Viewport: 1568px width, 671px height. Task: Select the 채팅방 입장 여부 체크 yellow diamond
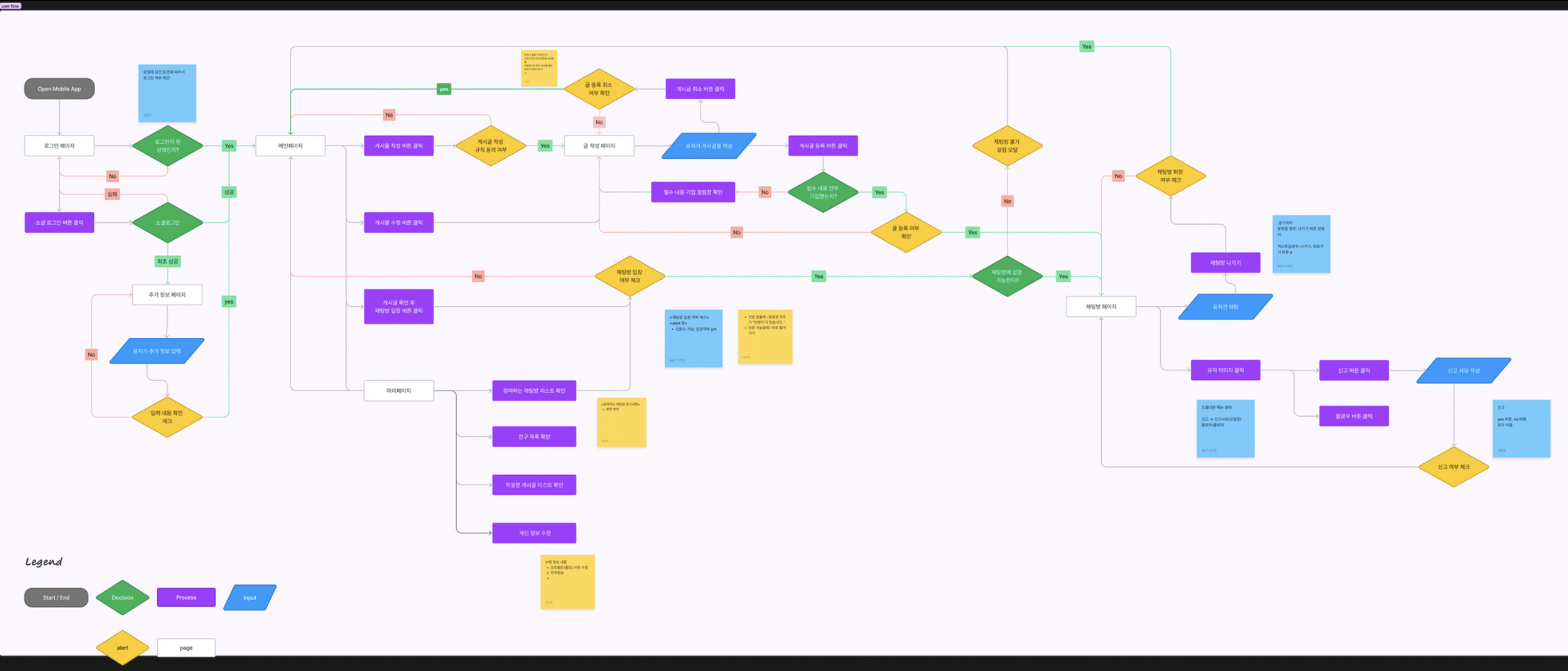pos(629,276)
